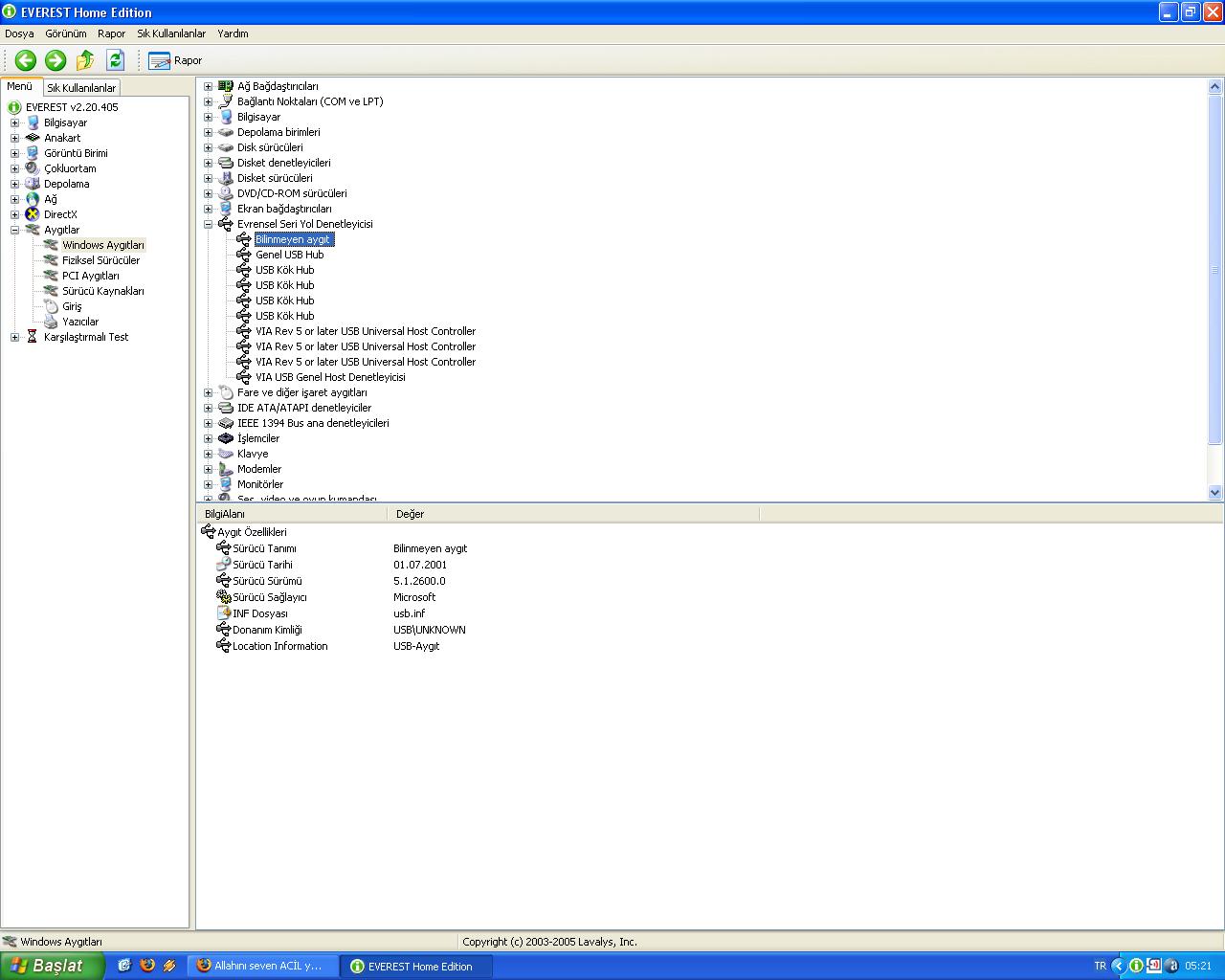The image size is (1225, 980).
Task: Switch to Allahını seven ACİL taskbar window
Action: [262, 966]
